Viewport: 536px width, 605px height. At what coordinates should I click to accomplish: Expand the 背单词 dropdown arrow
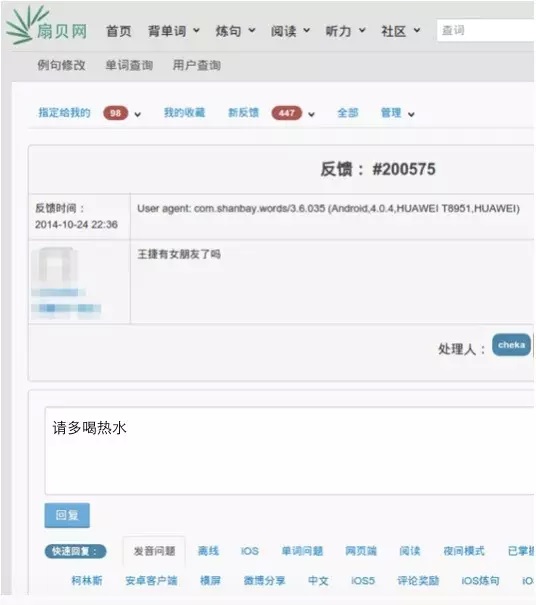(x=196, y=30)
